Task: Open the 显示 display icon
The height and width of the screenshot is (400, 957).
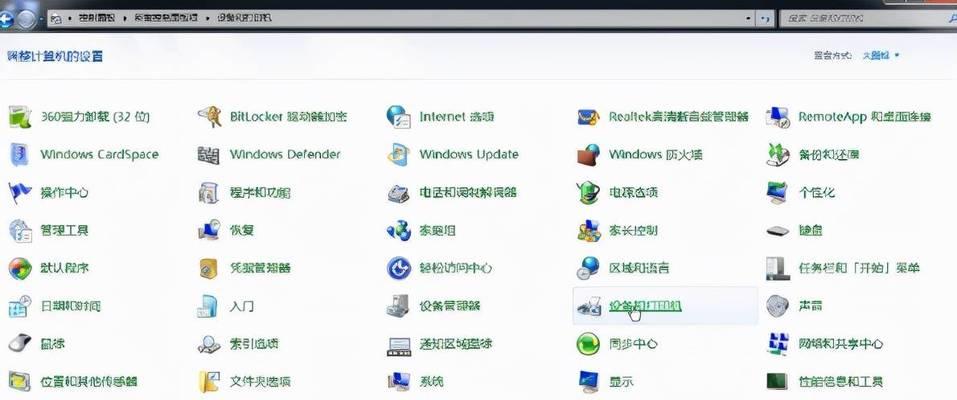Action: tap(588, 382)
